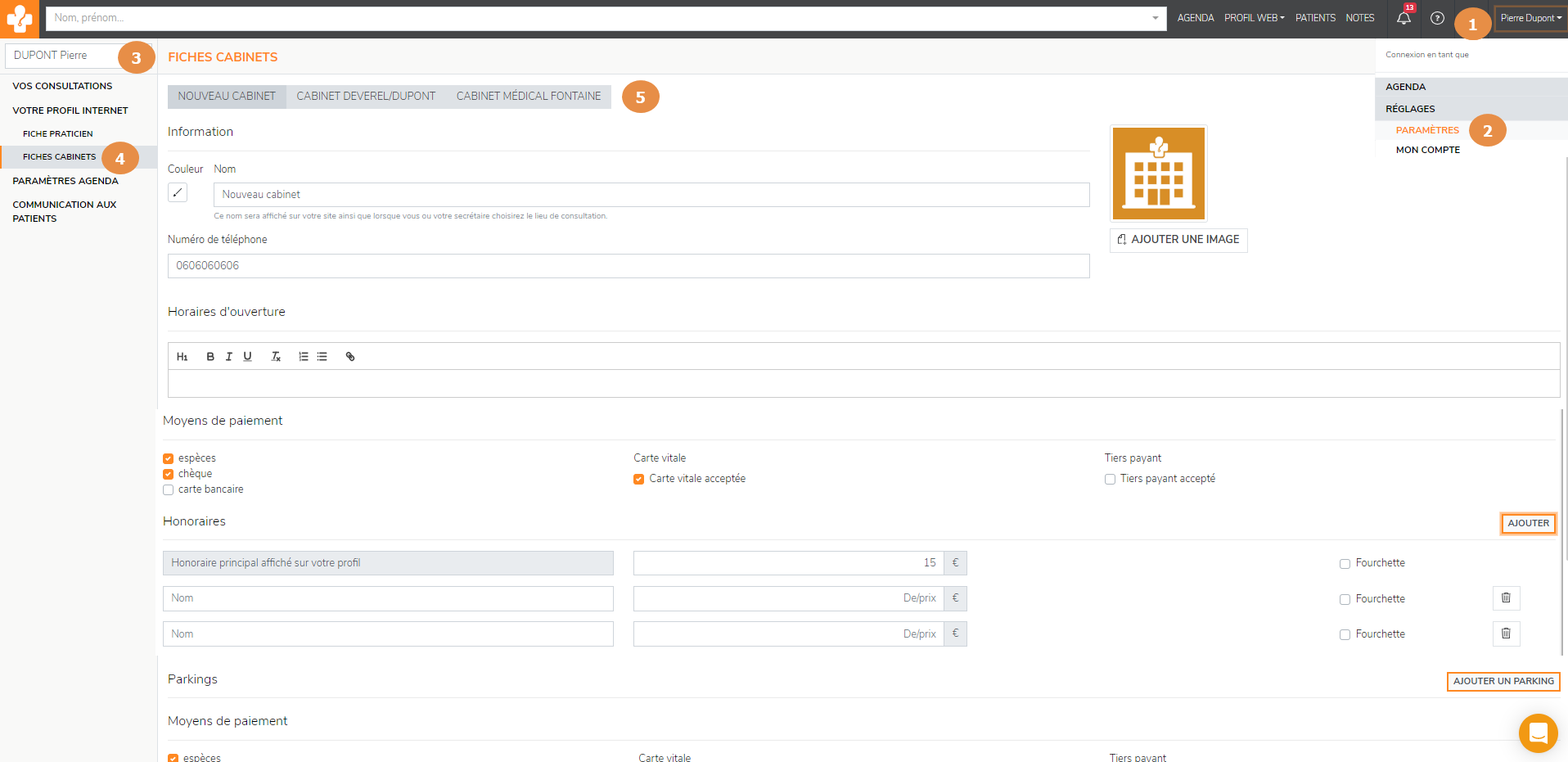Viewport: 1568px width, 762px height.
Task: Enable the carte bancaire payment checkbox
Action: pos(169,490)
